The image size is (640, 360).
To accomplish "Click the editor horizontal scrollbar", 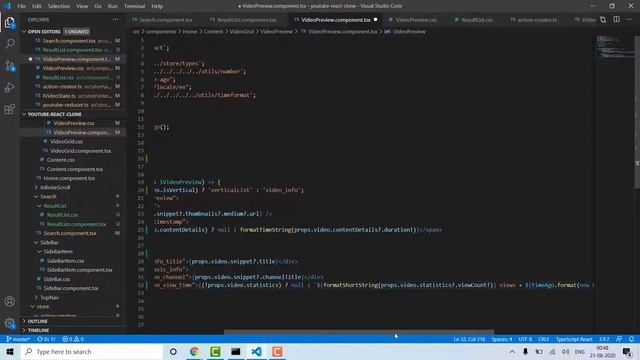I will pos(358,332).
